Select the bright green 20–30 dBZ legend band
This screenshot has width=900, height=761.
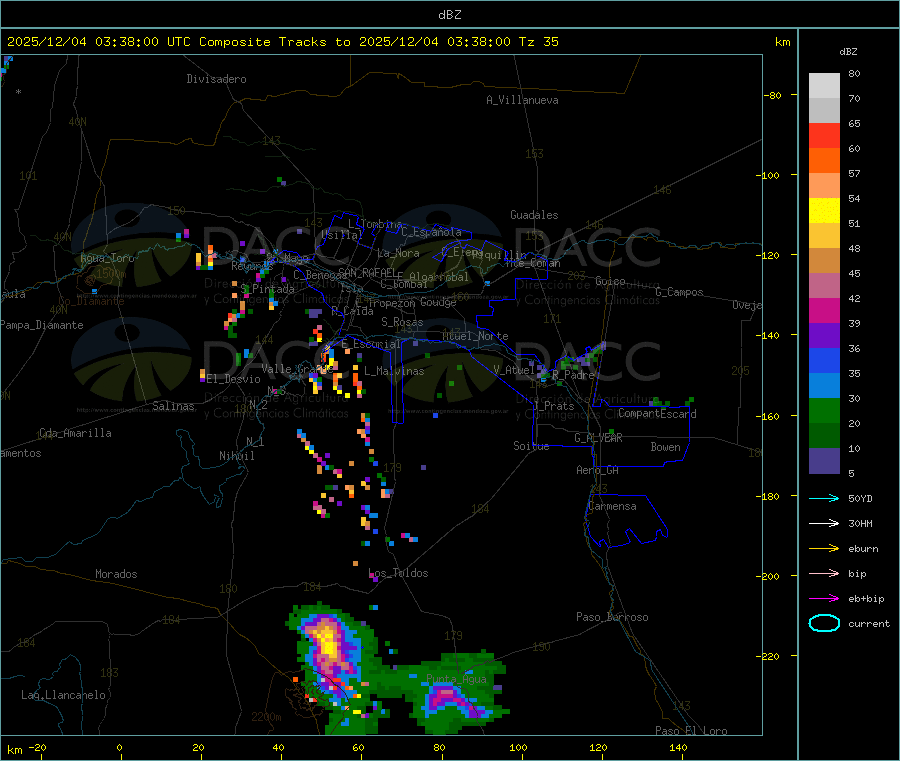pyautogui.click(x=824, y=411)
